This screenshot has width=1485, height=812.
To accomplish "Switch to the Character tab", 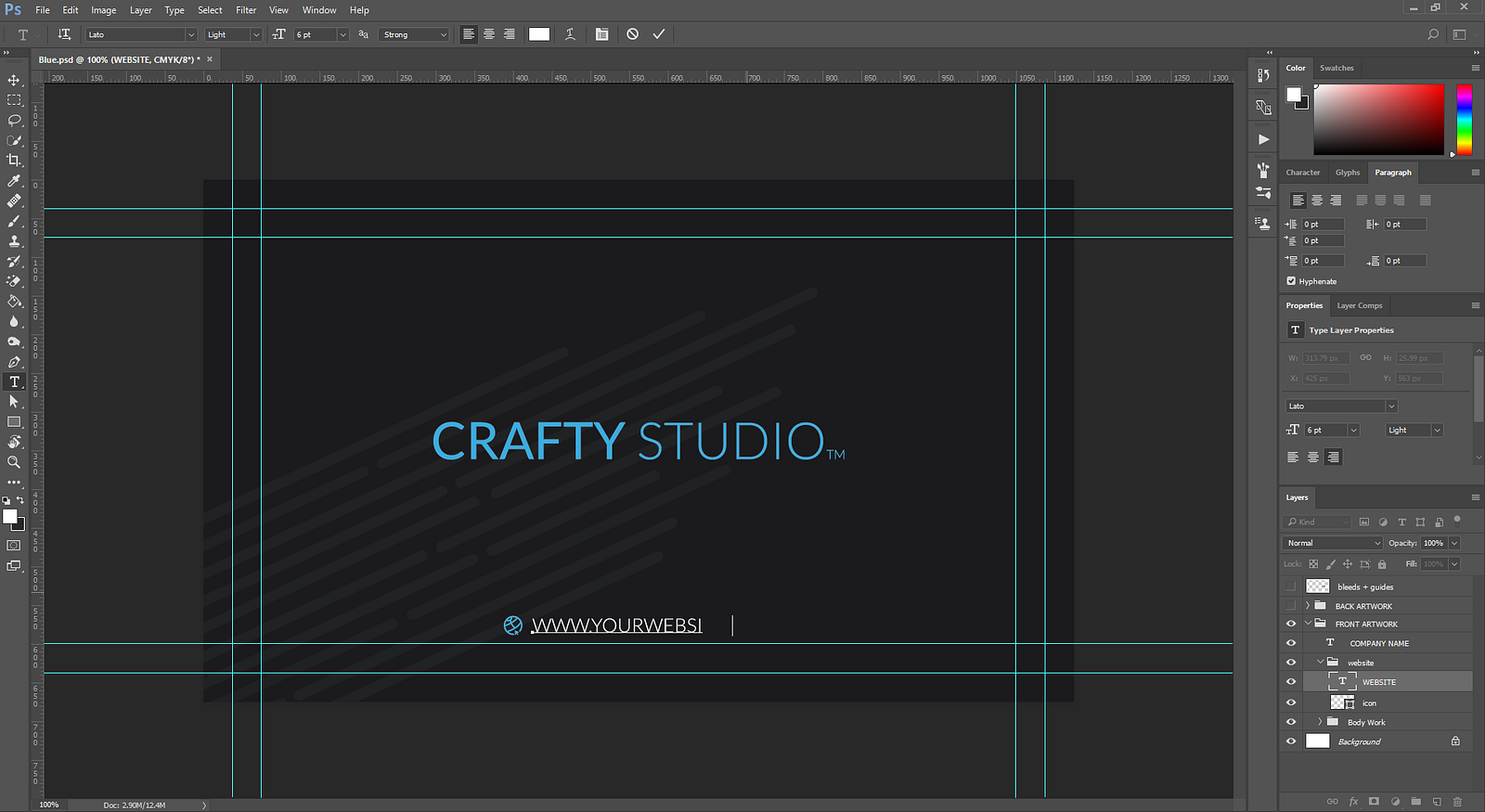I will click(x=1302, y=173).
